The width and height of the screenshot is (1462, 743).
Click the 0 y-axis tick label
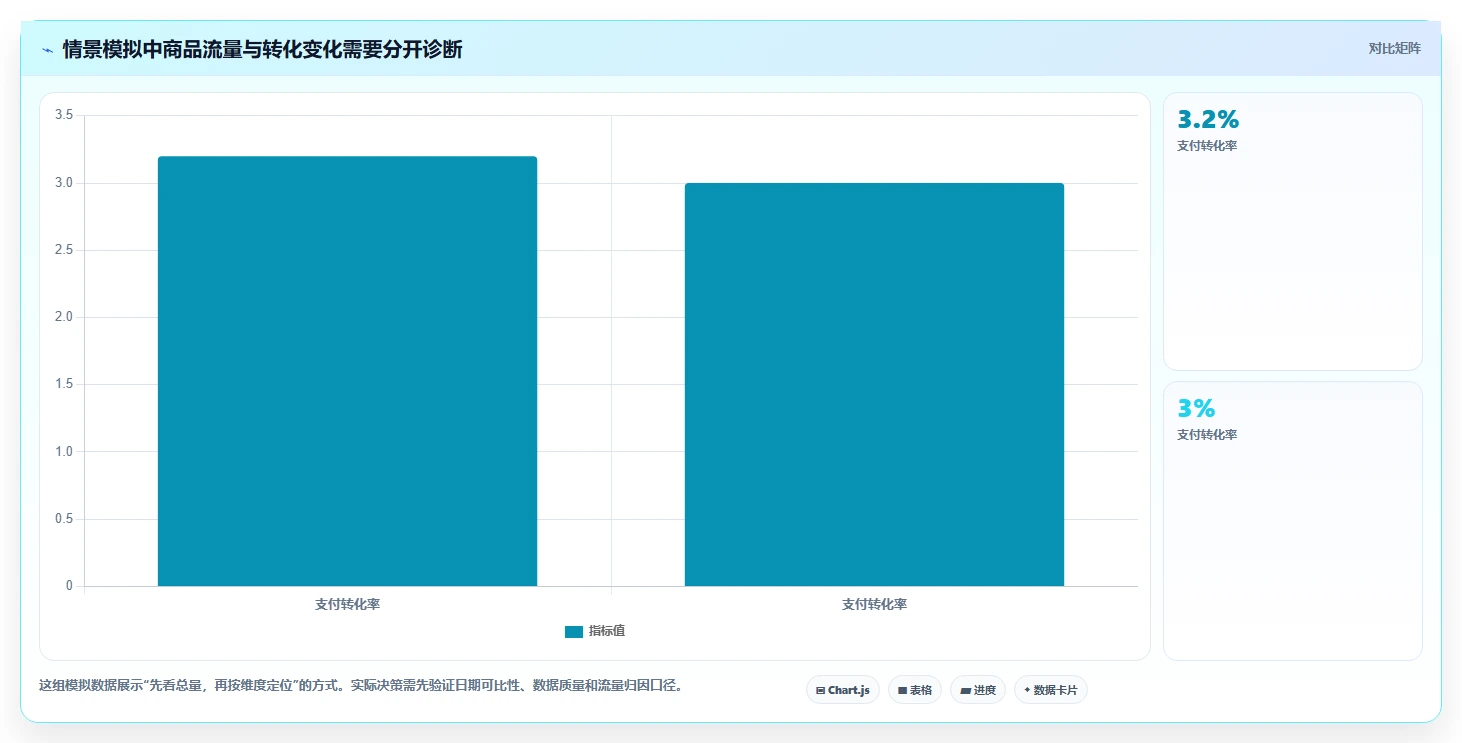point(70,586)
